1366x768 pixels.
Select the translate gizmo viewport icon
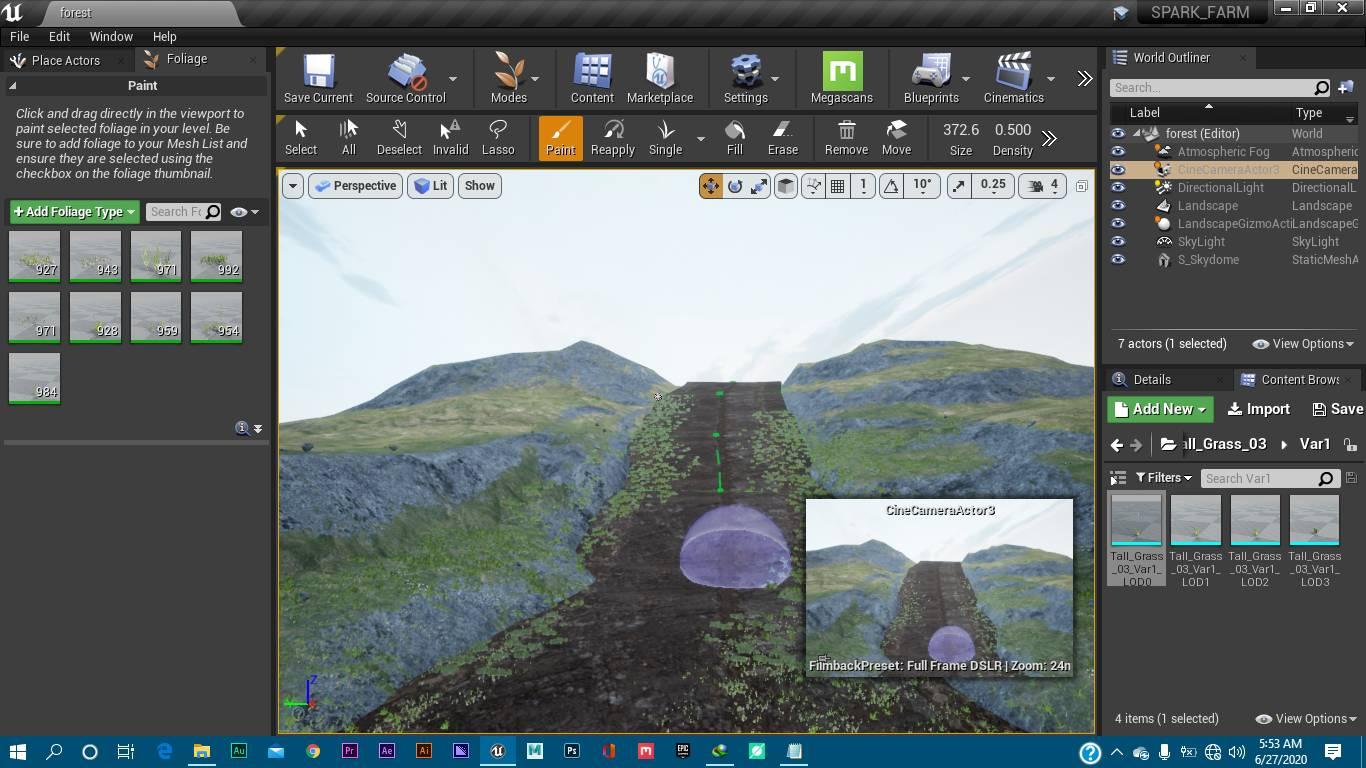pyautogui.click(x=711, y=186)
